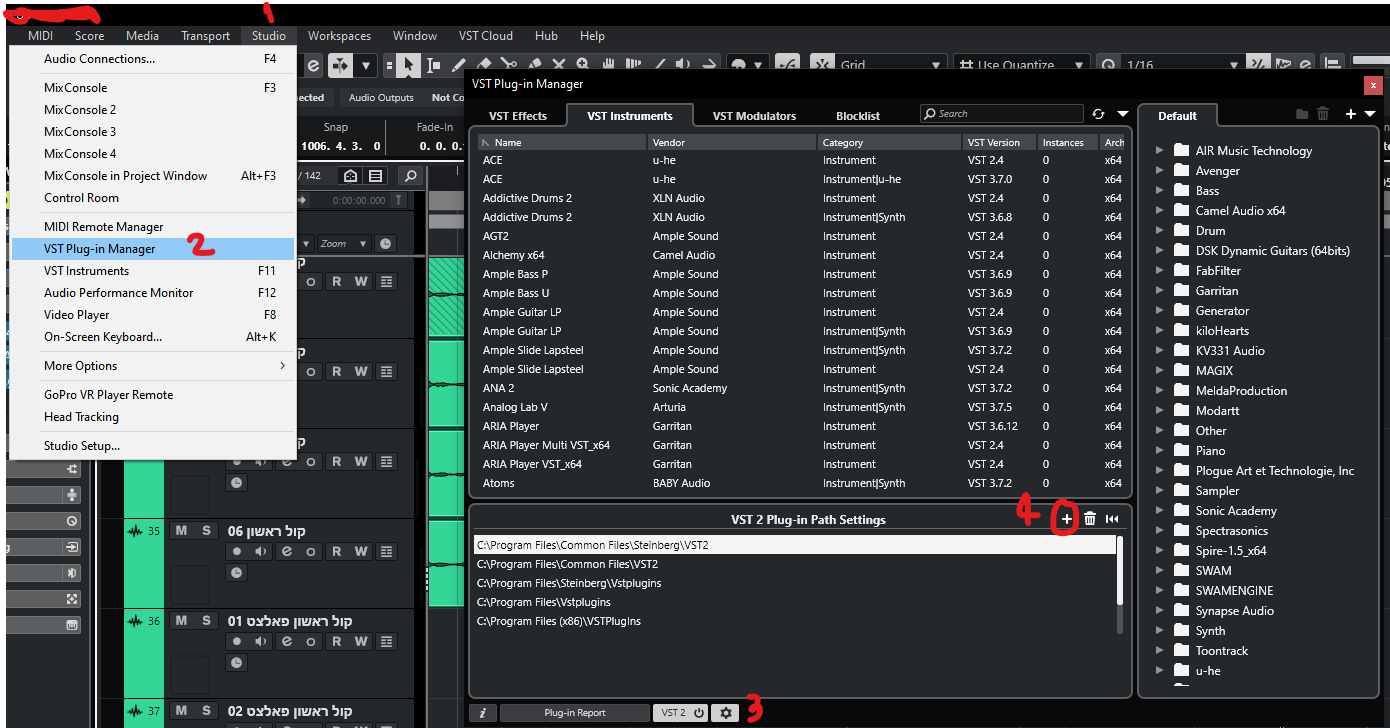Click the arrow-into-box icon in left inspector strip

(x=72, y=547)
